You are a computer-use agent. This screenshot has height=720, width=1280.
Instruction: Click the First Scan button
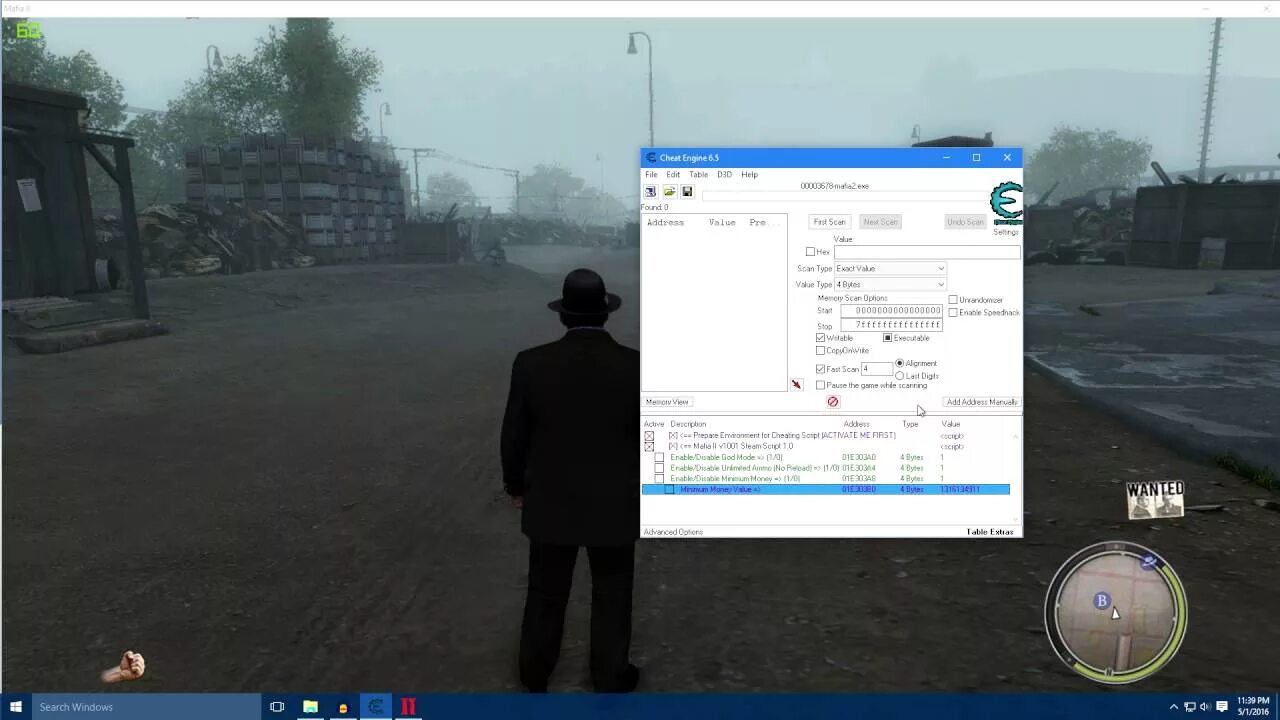(829, 221)
